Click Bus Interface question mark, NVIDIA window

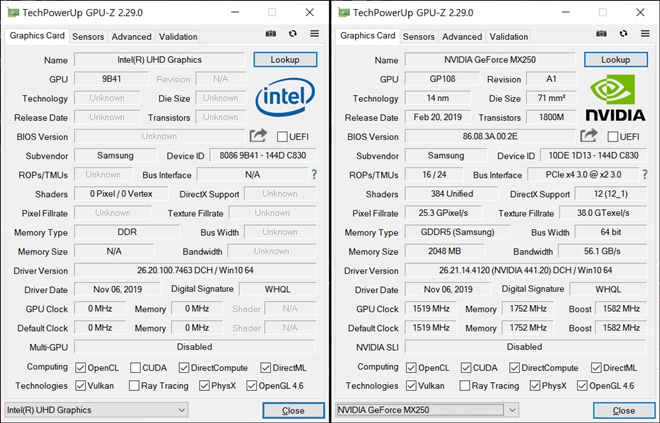645,174
